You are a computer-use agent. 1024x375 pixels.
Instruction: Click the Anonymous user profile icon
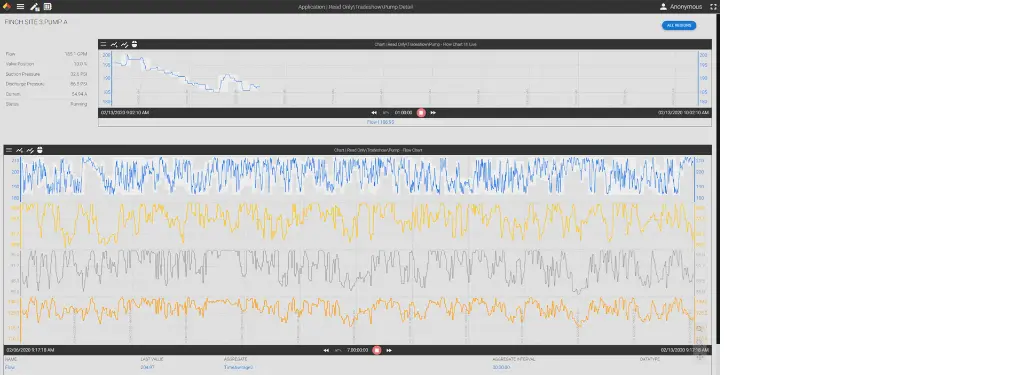(664, 7)
